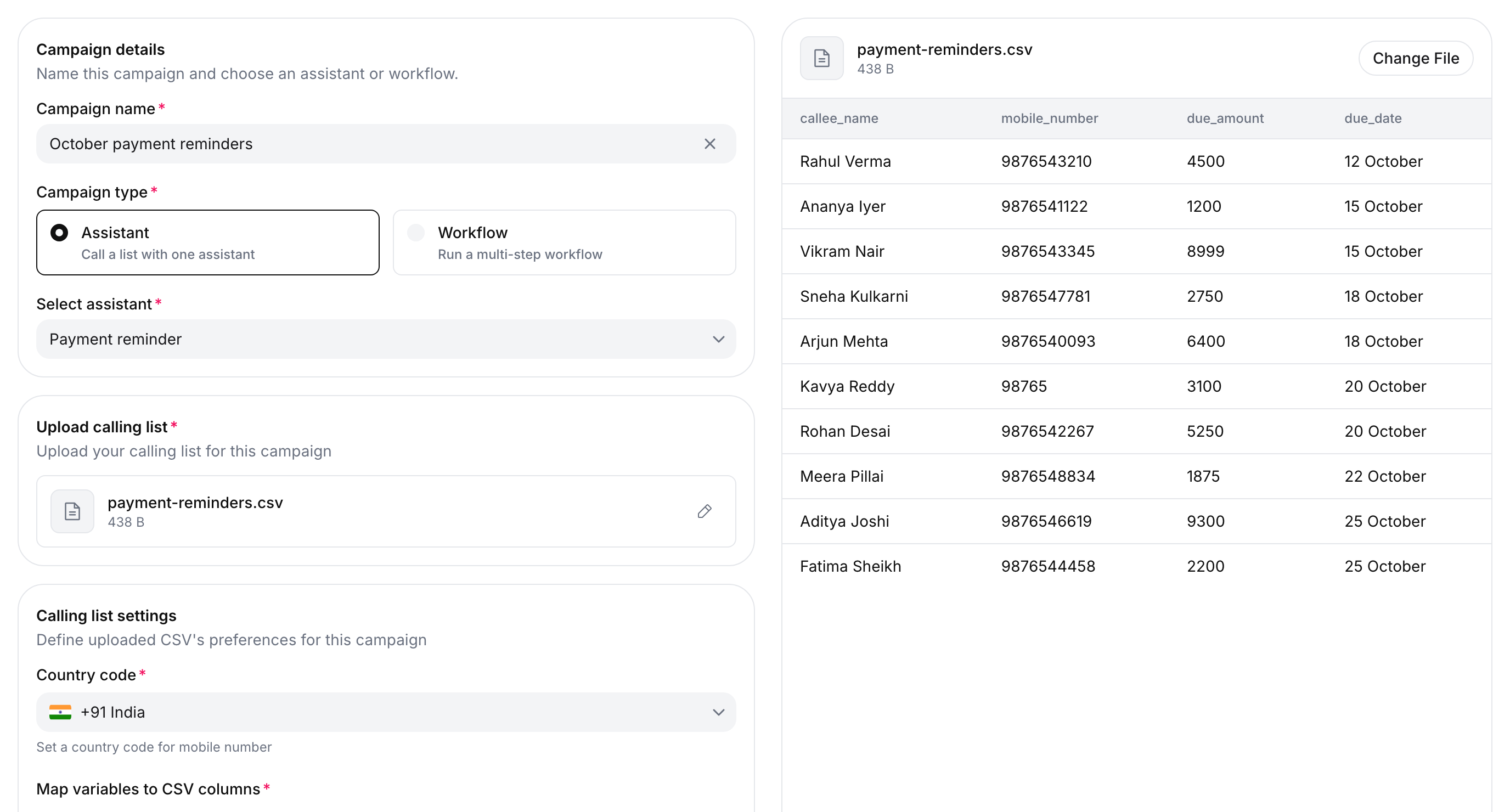
Task: Click file icon beside preview header filename
Action: coord(821,58)
